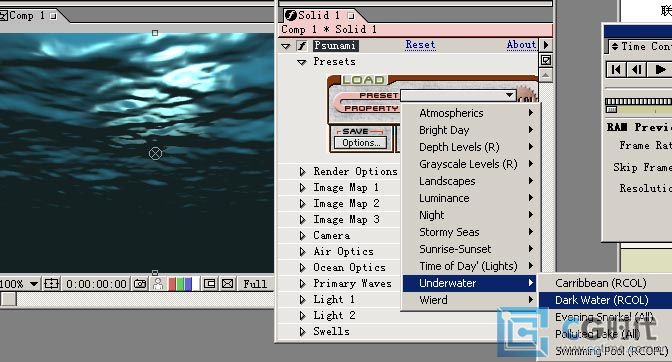The height and width of the screenshot is (362, 672).
Task: Toggle the Psunami effect 'f' switch
Action: [302, 45]
